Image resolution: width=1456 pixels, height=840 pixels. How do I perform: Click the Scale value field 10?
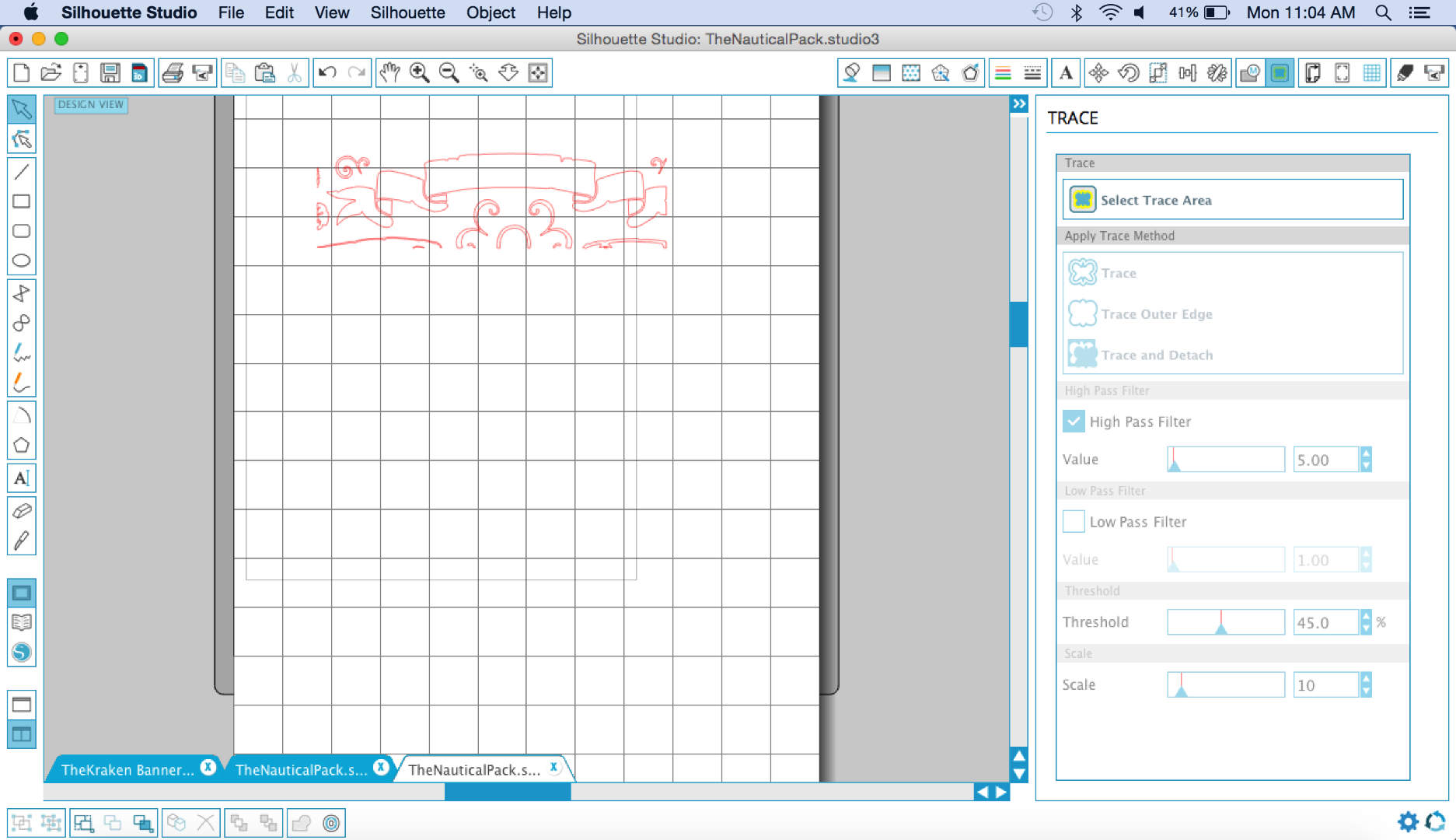tap(1326, 685)
